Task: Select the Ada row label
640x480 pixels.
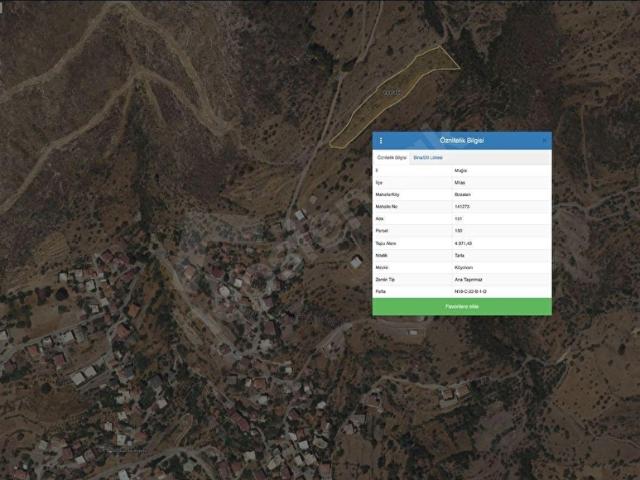Action: click(379, 219)
